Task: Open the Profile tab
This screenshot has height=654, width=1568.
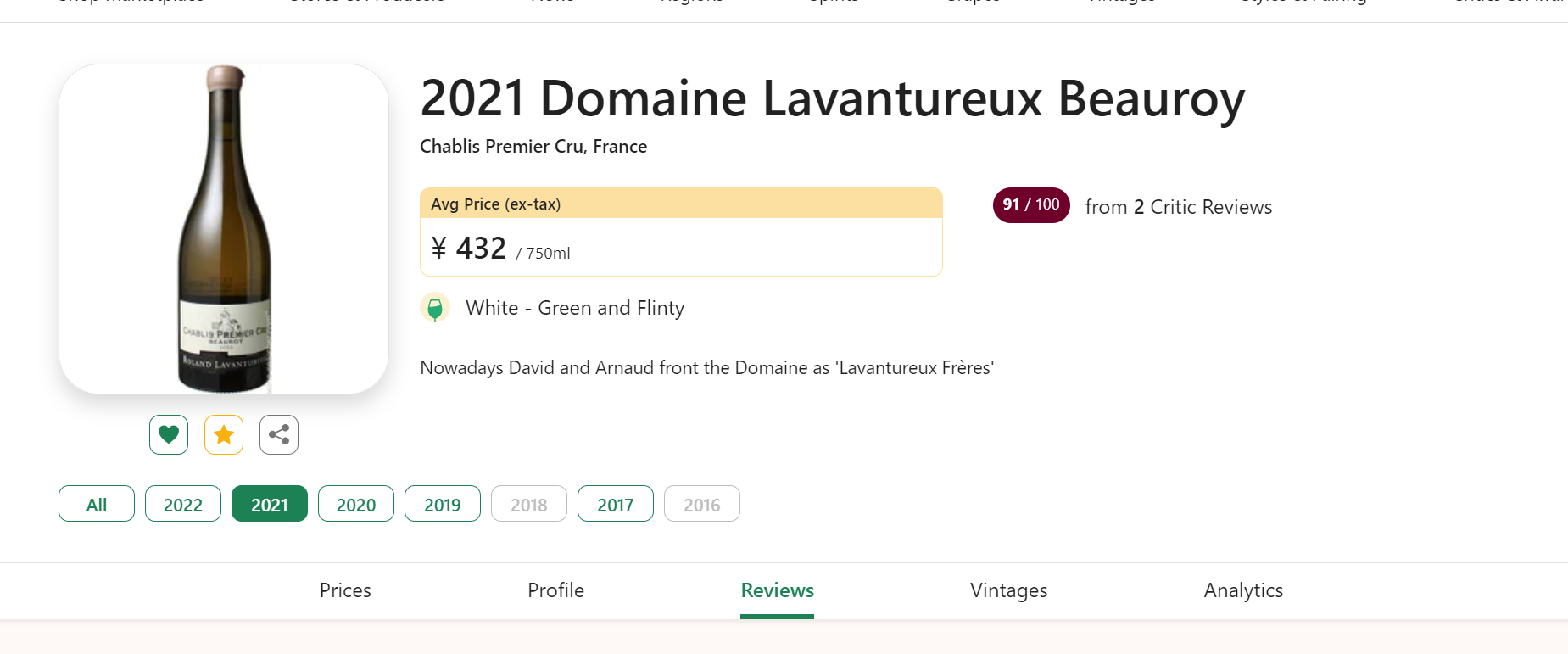Action: click(556, 590)
